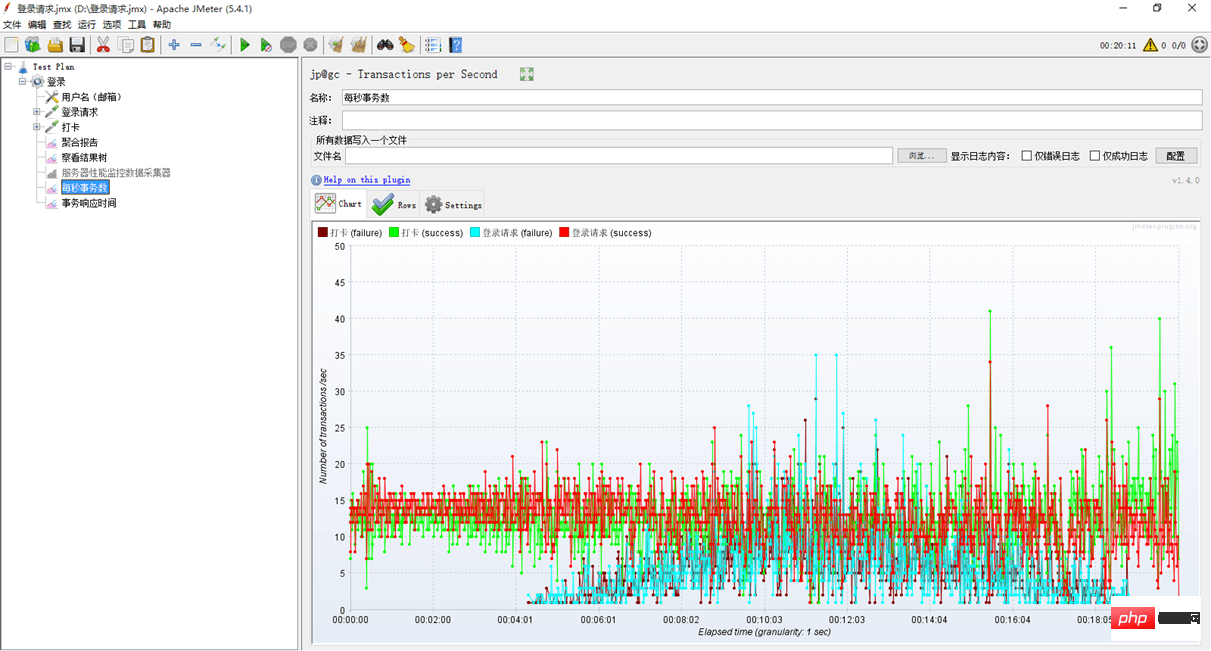Collapse the 登录 thread group node
This screenshot has height=651, width=1211.
click(x=22, y=82)
